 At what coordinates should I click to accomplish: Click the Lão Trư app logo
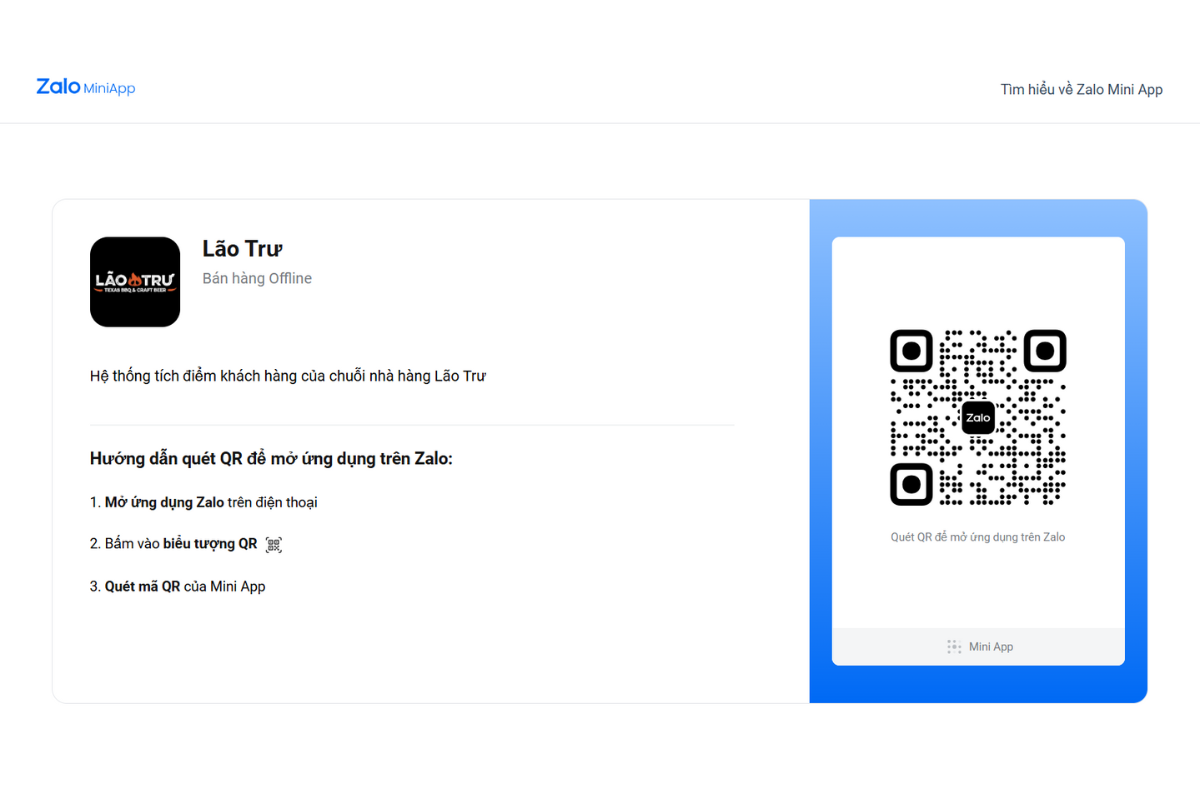[135, 282]
